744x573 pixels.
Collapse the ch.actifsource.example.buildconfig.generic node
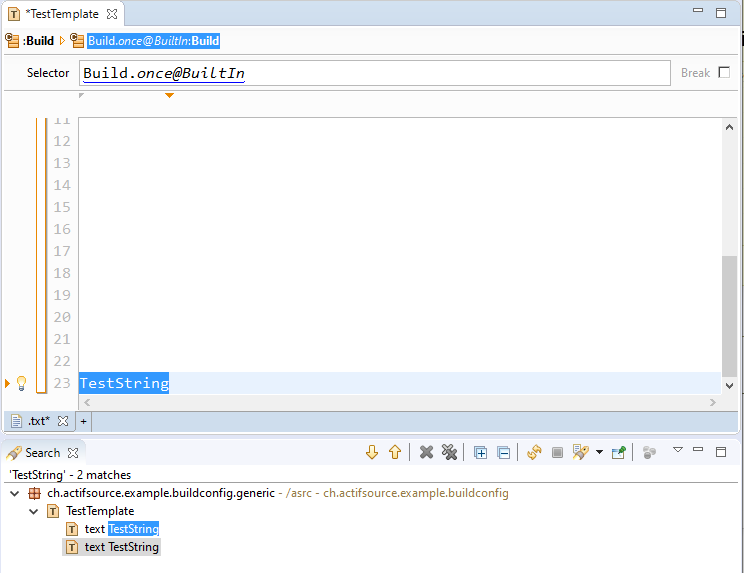[x=15, y=493]
